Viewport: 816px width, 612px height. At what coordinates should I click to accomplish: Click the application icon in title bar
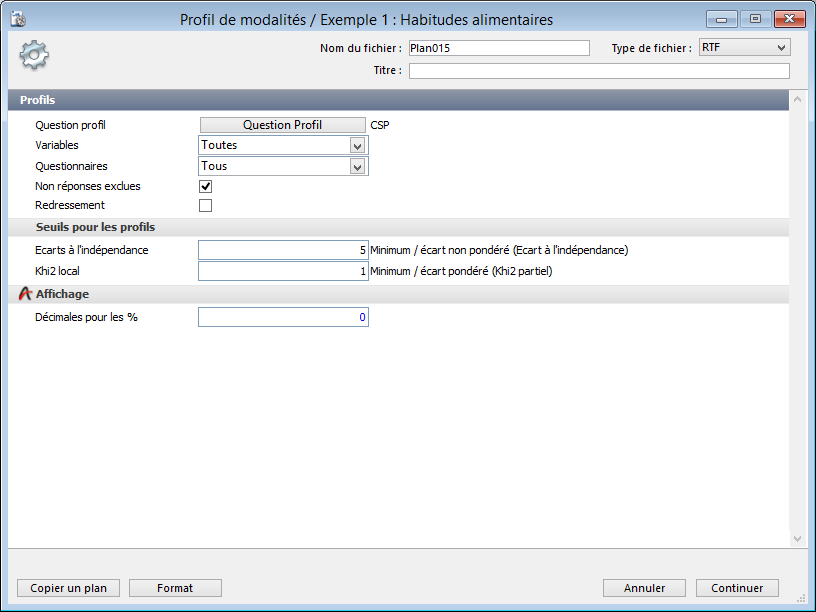(x=18, y=19)
